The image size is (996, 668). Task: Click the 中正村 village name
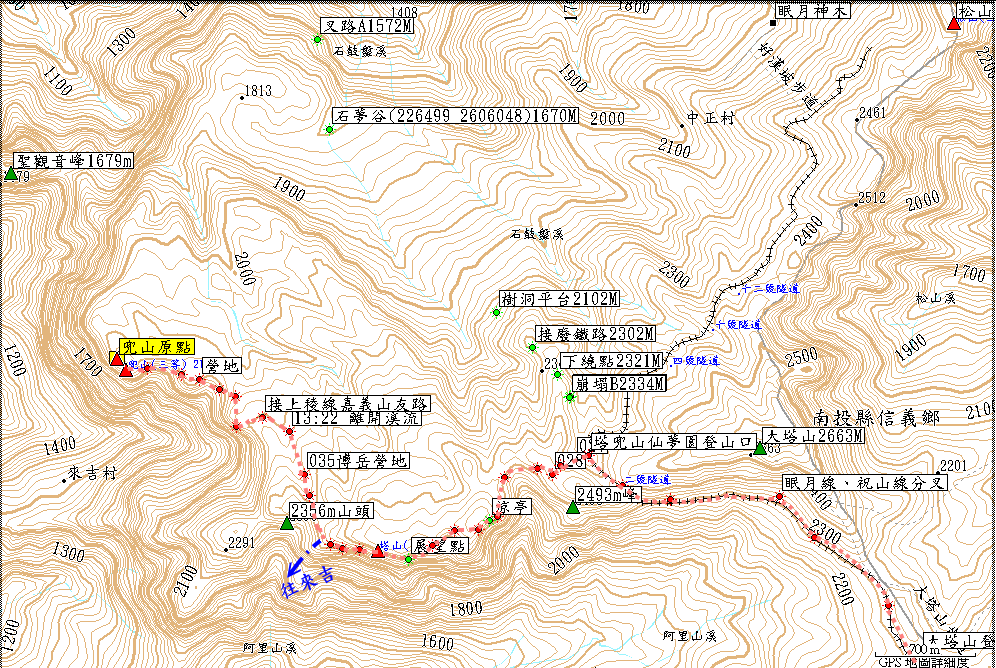711,118
